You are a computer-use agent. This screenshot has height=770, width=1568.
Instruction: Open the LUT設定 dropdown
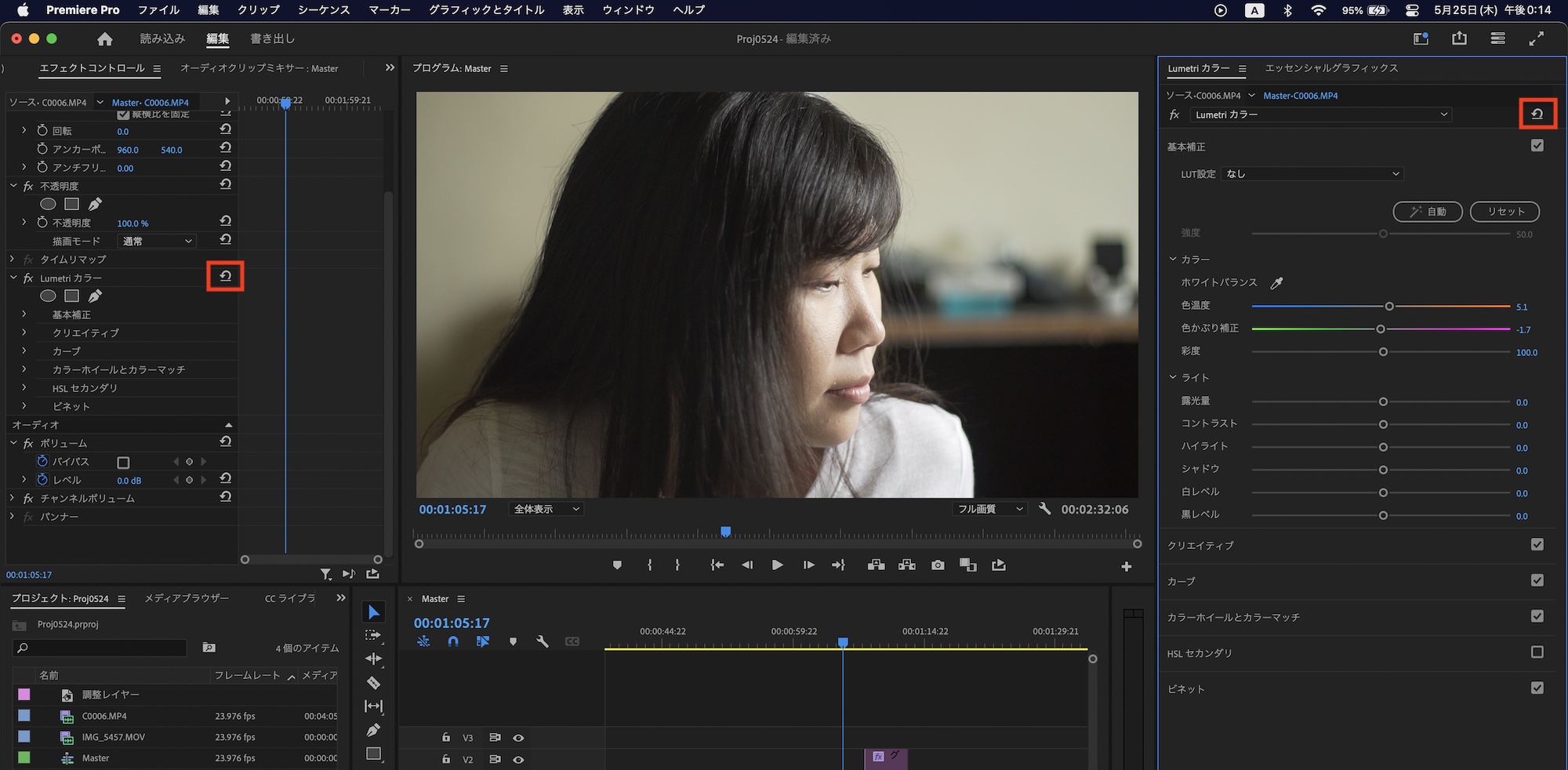coord(1312,174)
